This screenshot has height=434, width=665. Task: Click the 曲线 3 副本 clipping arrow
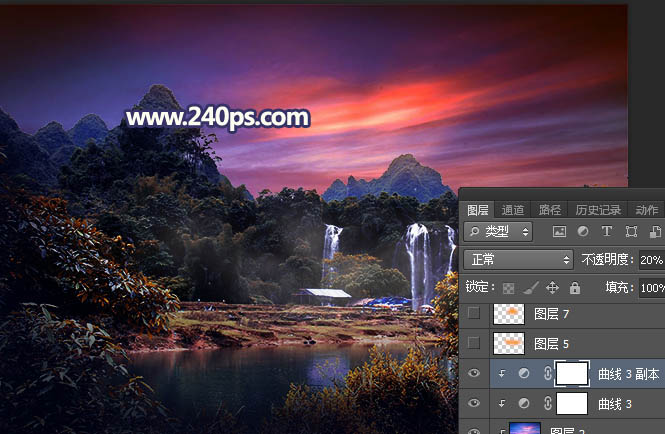[502, 373]
